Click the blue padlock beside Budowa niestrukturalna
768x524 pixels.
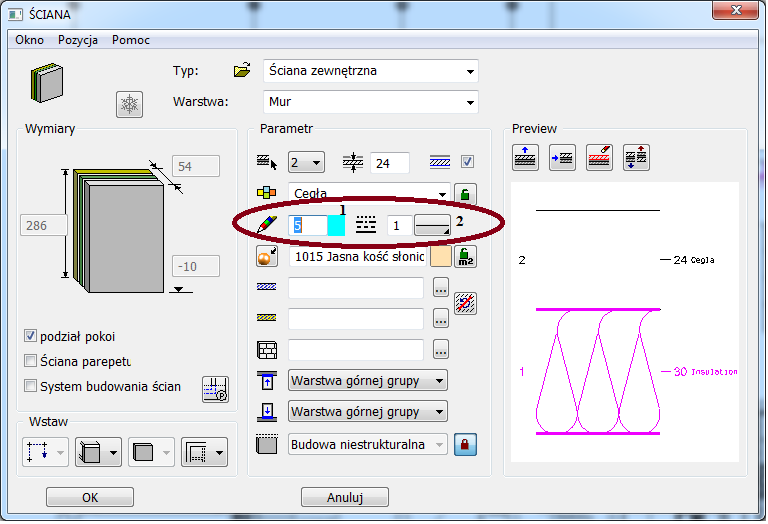click(465, 444)
